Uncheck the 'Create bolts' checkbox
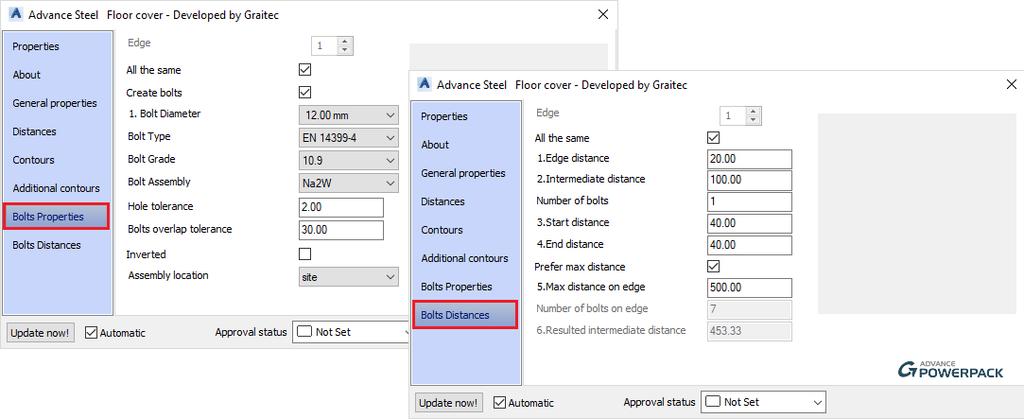1024x419 pixels. click(x=304, y=92)
